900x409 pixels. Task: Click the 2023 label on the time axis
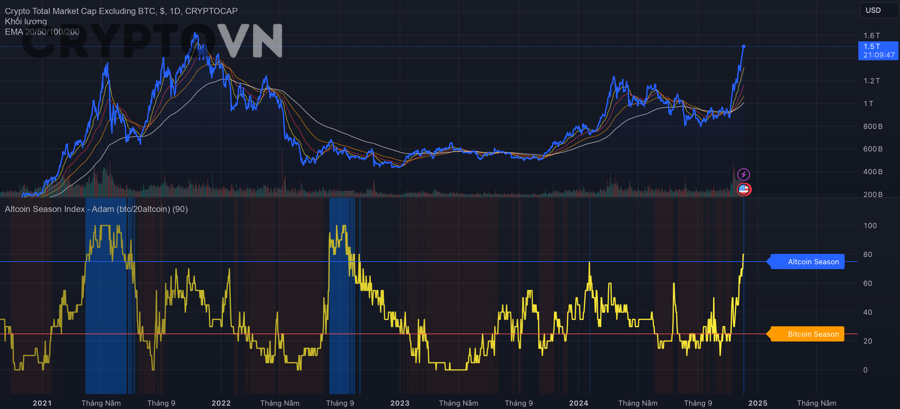click(x=400, y=403)
